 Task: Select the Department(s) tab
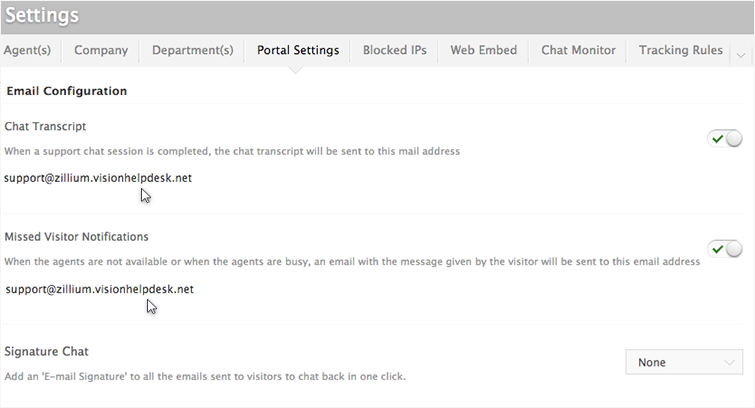[193, 50]
